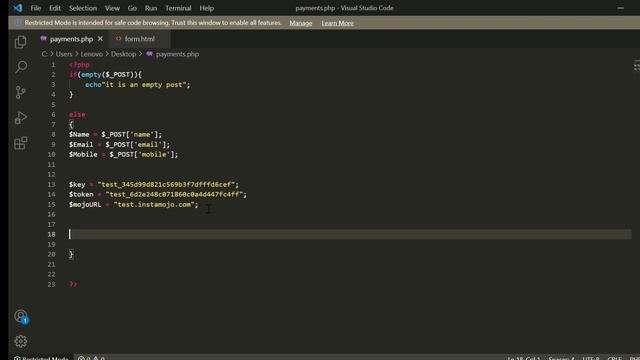Viewport: 640px width, 360px height.
Task: Open the View menu
Action: (112, 8)
